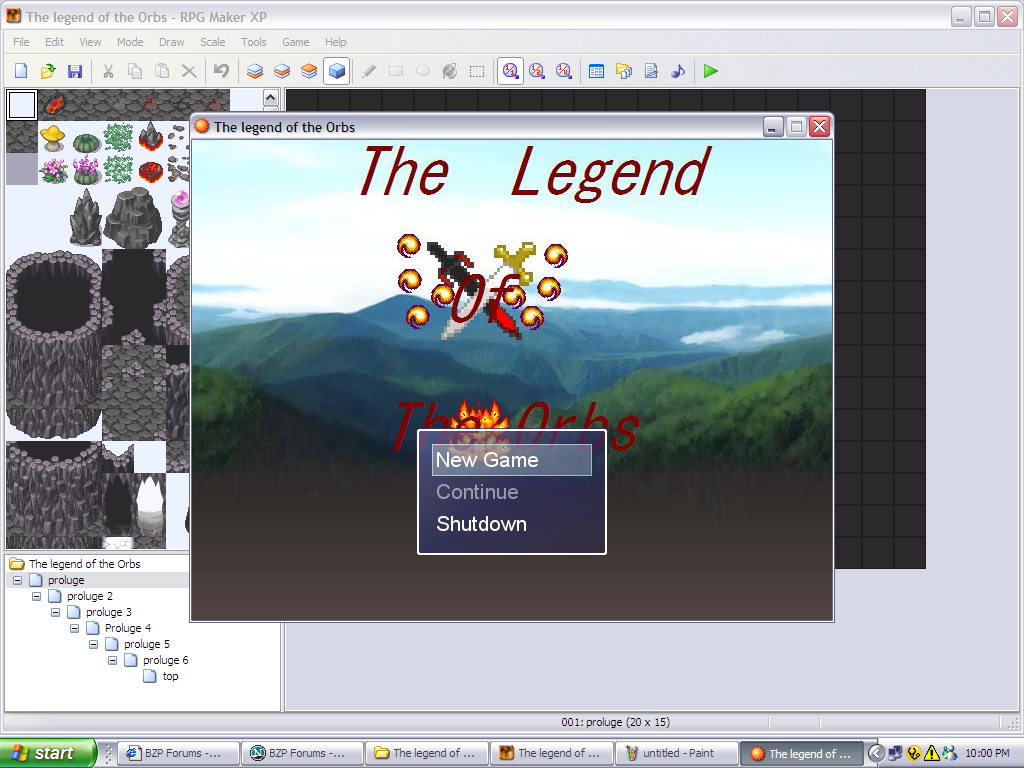1024x768 pixels.
Task: Click the New Project toolbar icon
Action: tap(21, 71)
